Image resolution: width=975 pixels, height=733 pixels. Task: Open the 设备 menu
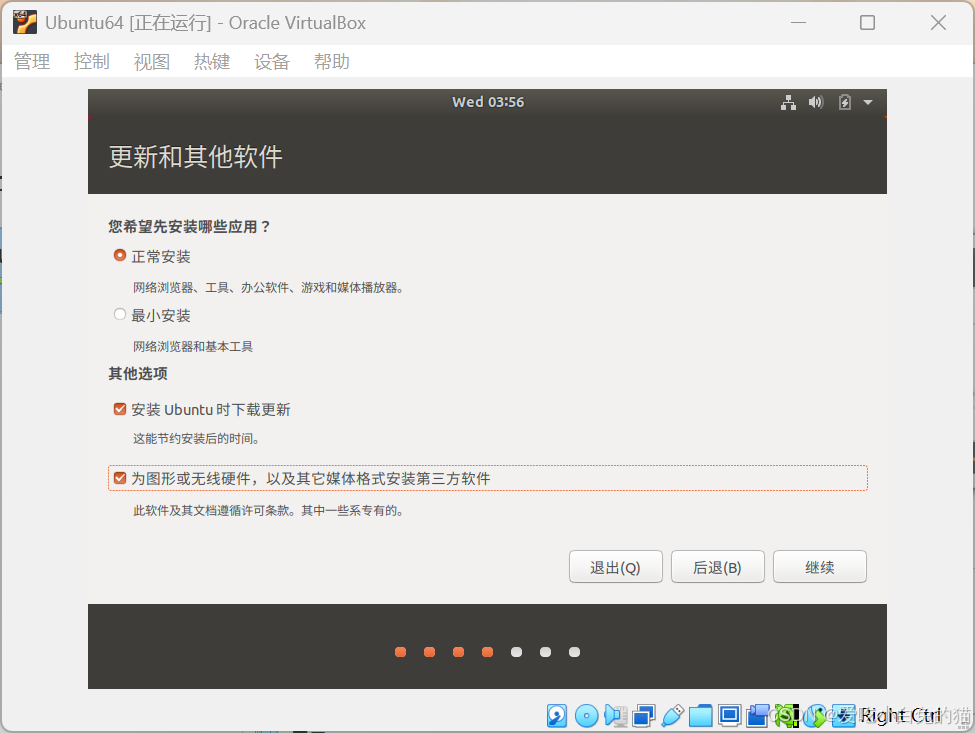(272, 62)
